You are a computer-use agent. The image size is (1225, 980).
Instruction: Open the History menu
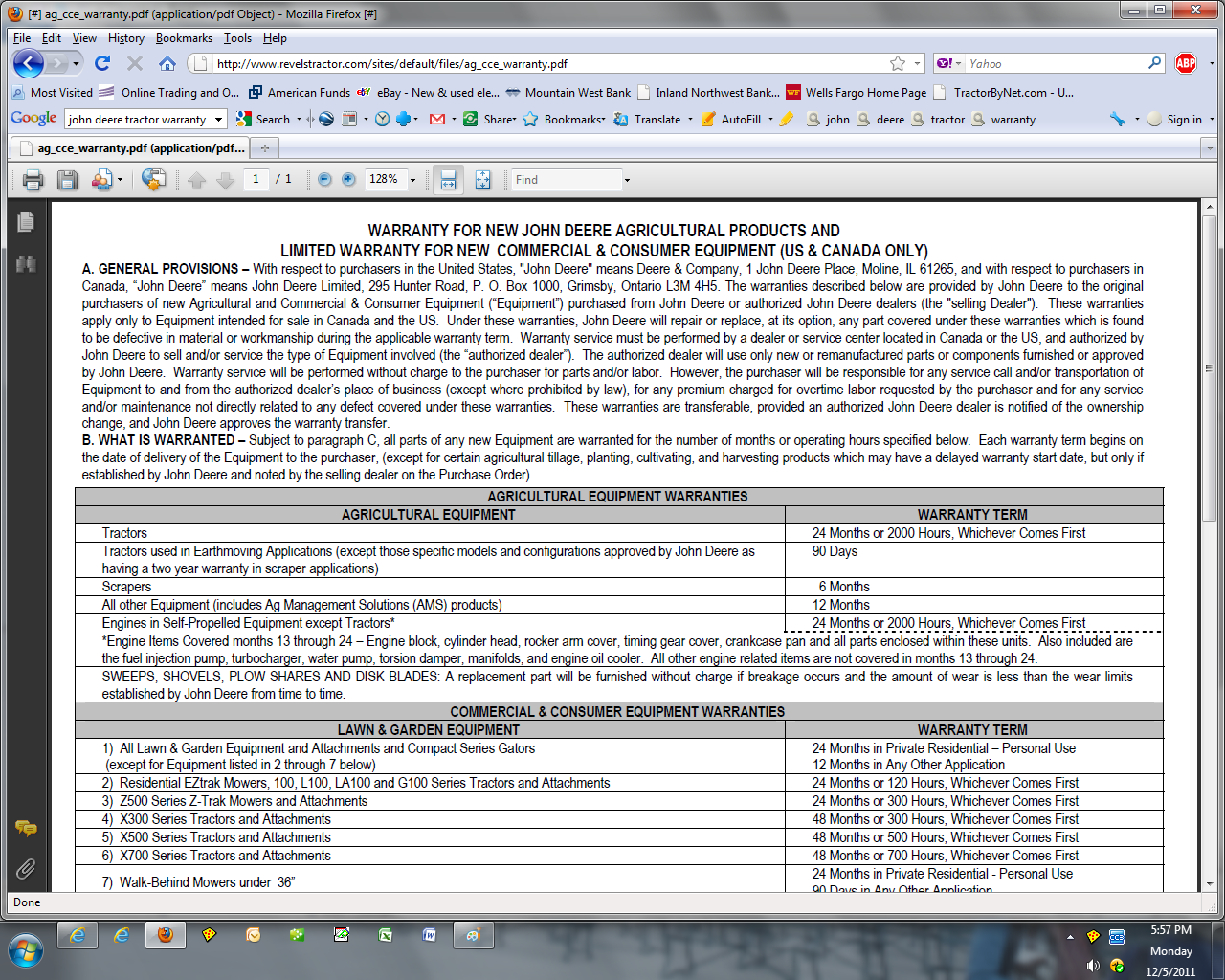[125, 38]
